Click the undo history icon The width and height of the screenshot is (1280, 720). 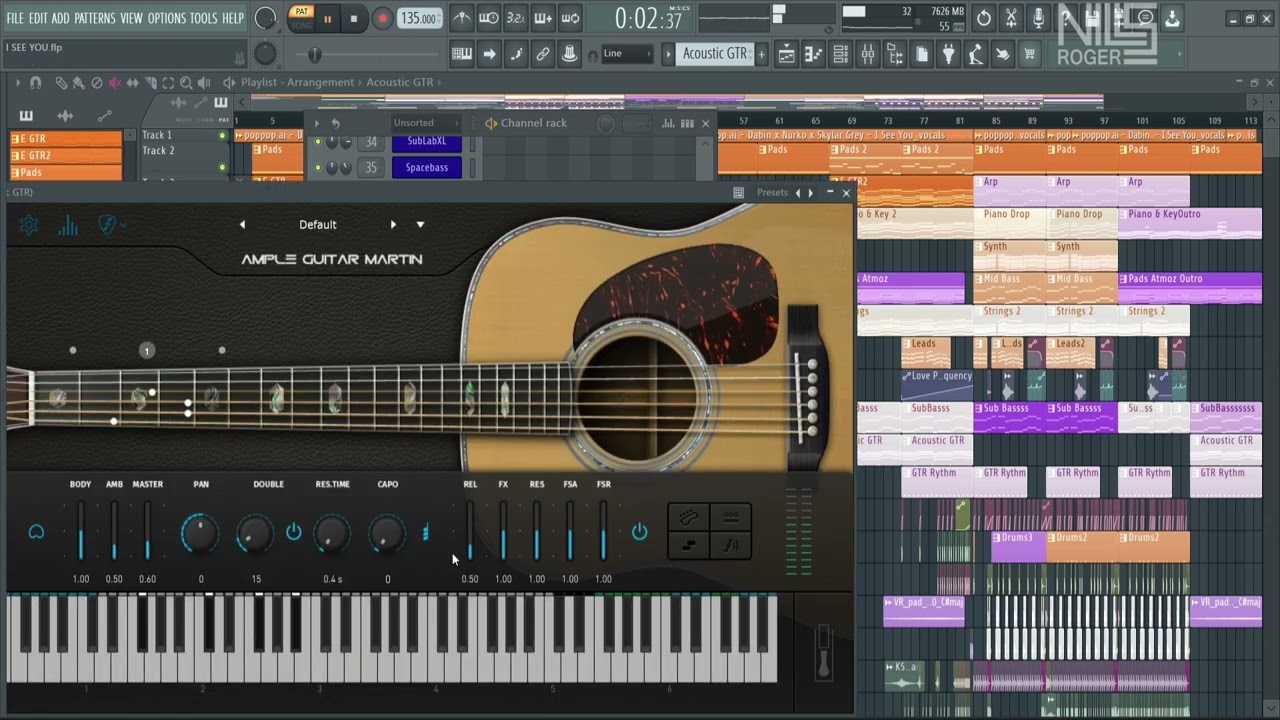pyautogui.click(x=984, y=18)
